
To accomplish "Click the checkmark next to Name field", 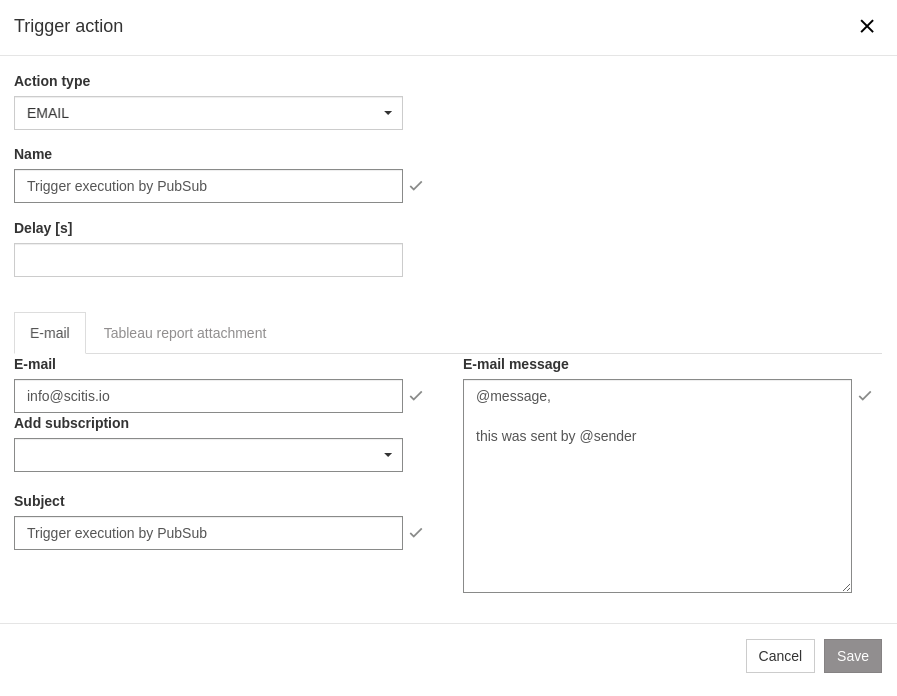I will point(416,186).
